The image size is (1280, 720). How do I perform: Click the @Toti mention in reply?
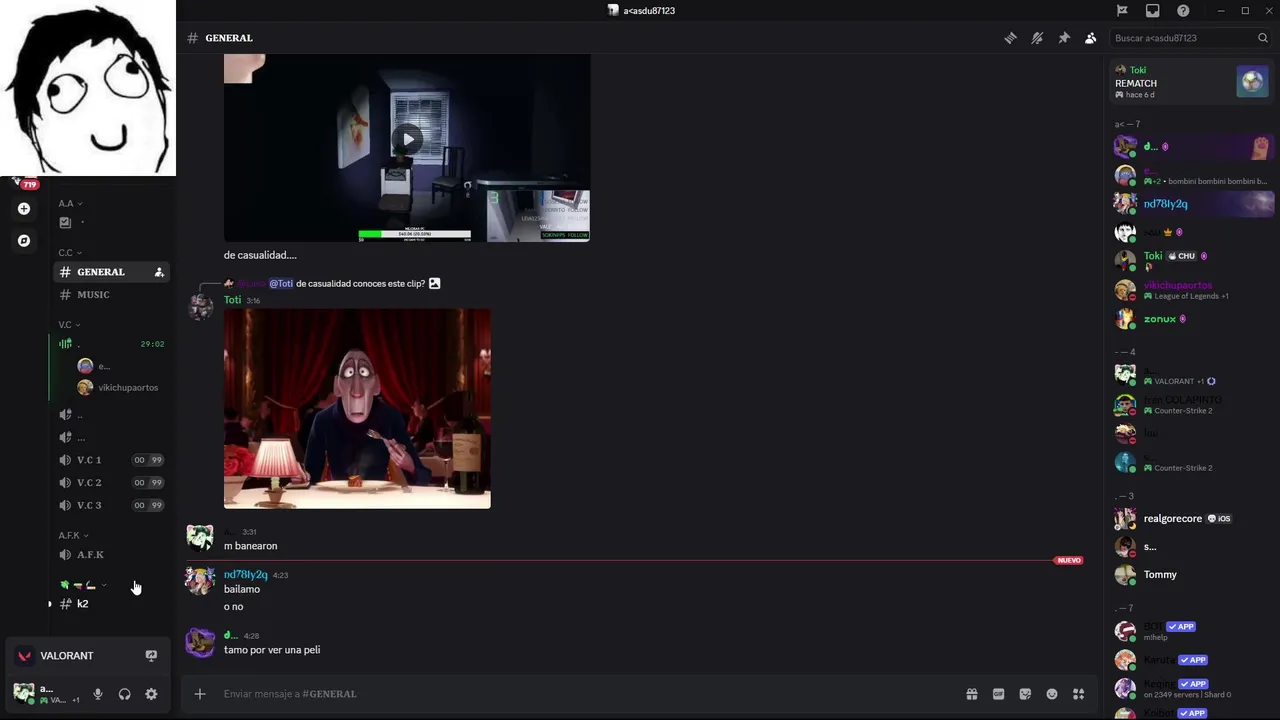point(281,283)
